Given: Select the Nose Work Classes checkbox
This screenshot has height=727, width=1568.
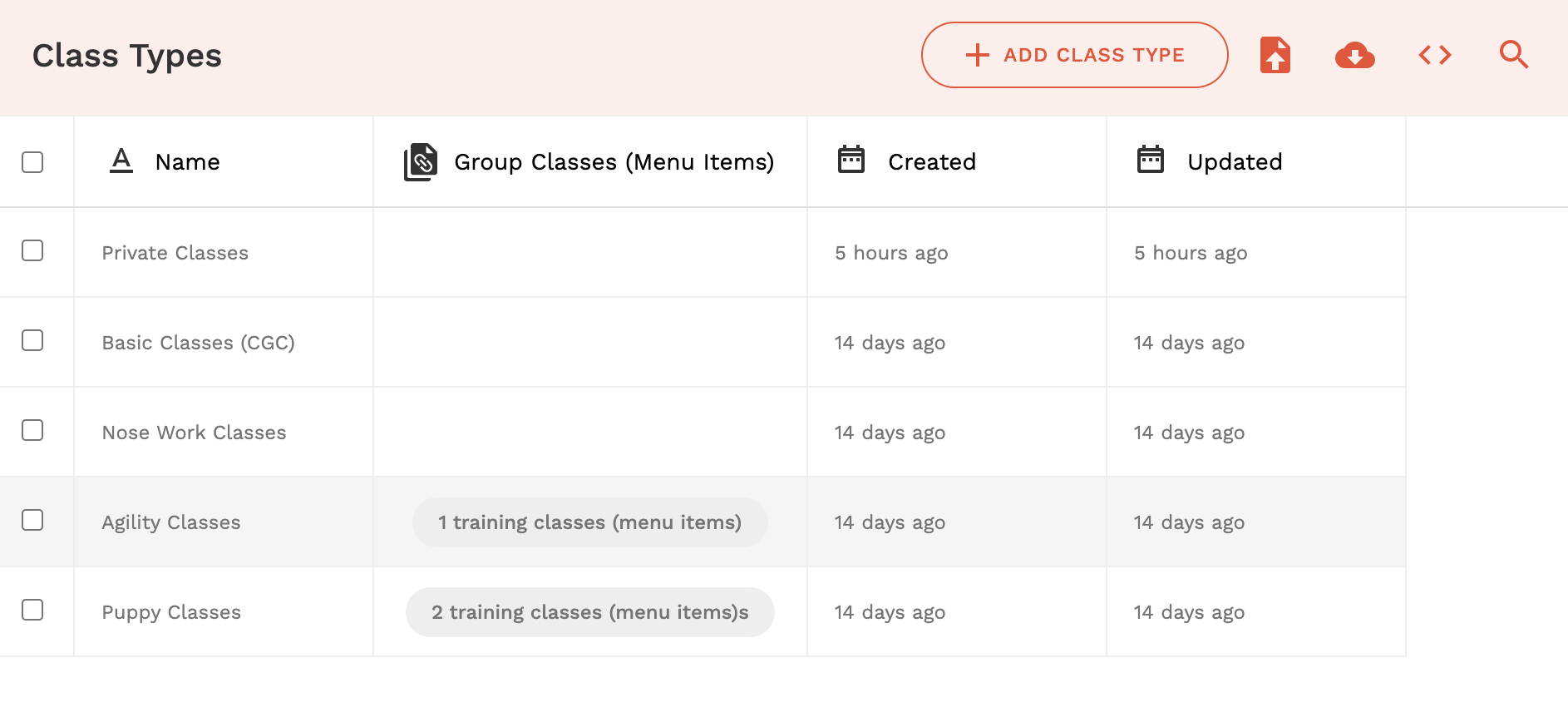Looking at the screenshot, I should pyautogui.click(x=32, y=430).
